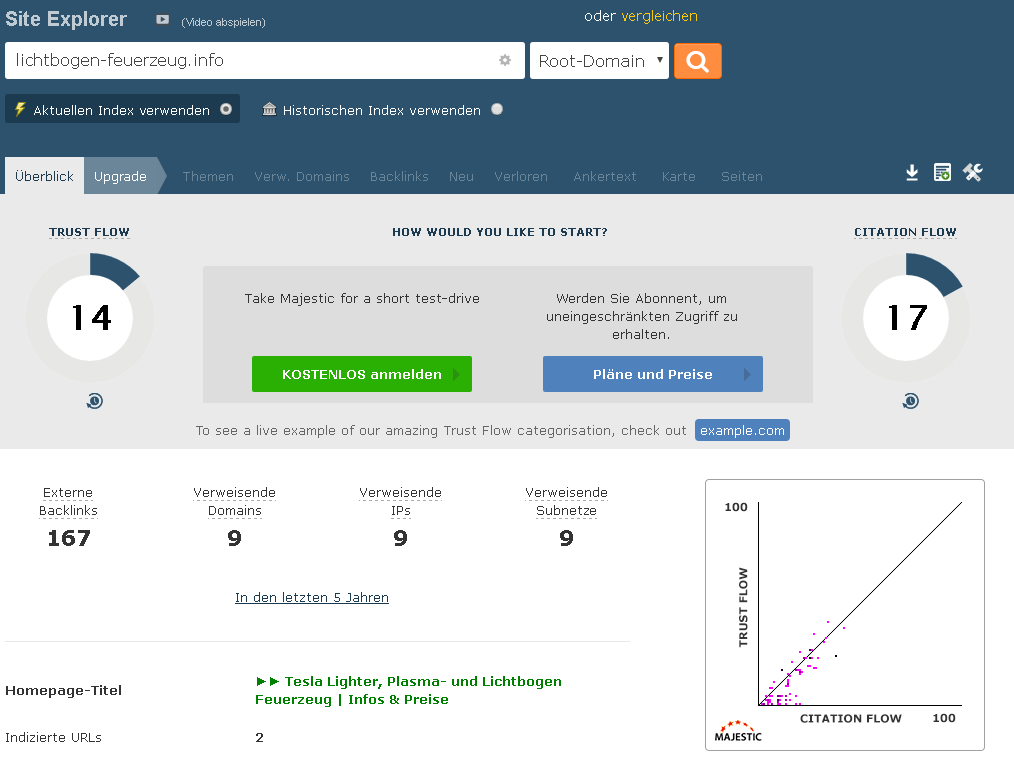Open the Themen tab
This screenshot has height=766, width=1014.
click(208, 176)
